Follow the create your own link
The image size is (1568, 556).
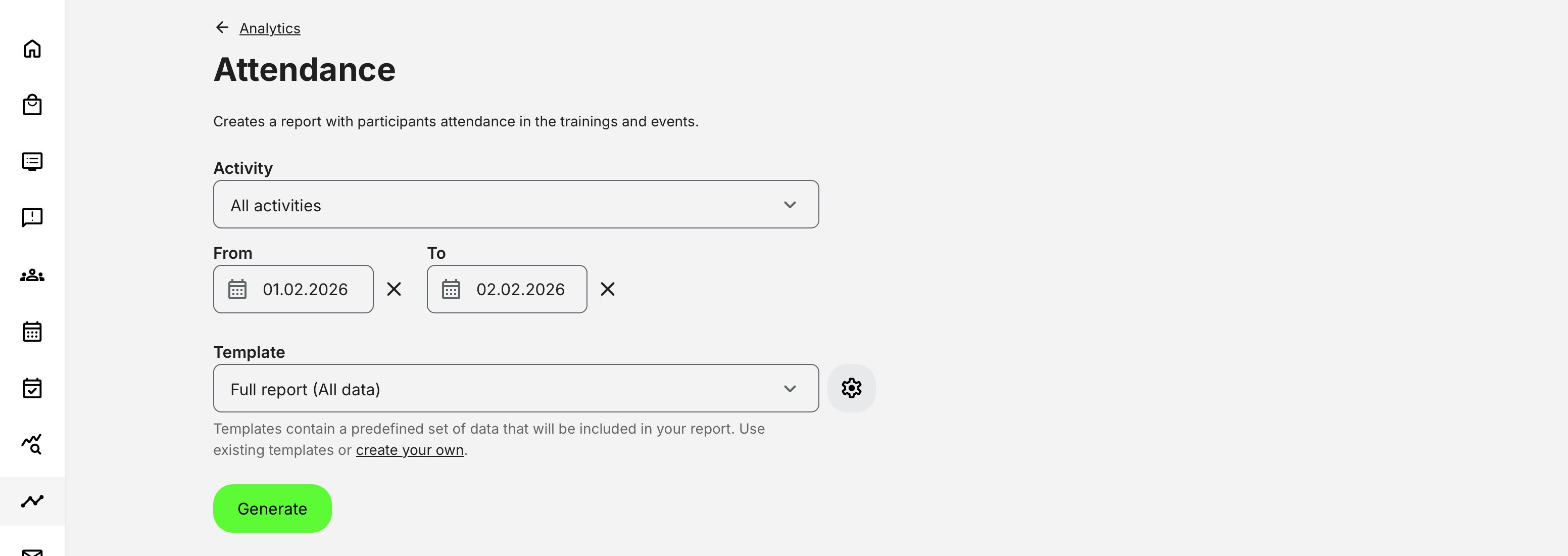click(x=409, y=449)
